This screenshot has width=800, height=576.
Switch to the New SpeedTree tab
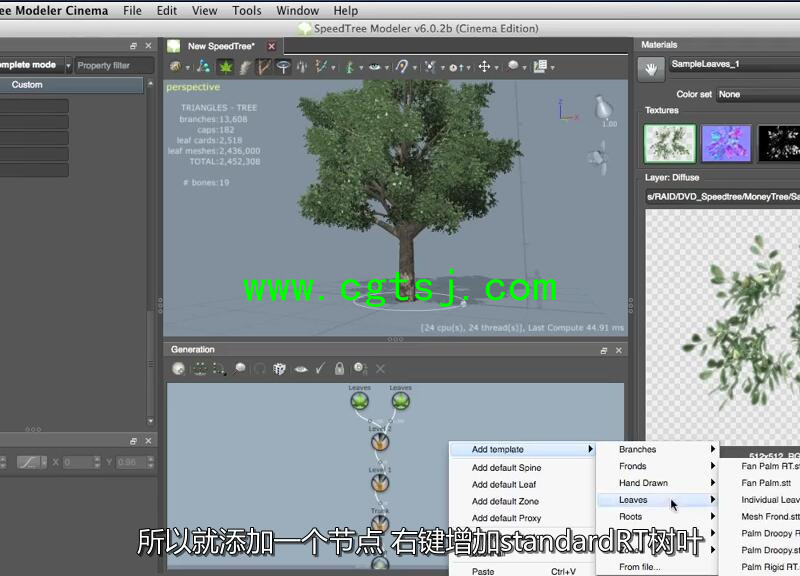tap(221, 46)
